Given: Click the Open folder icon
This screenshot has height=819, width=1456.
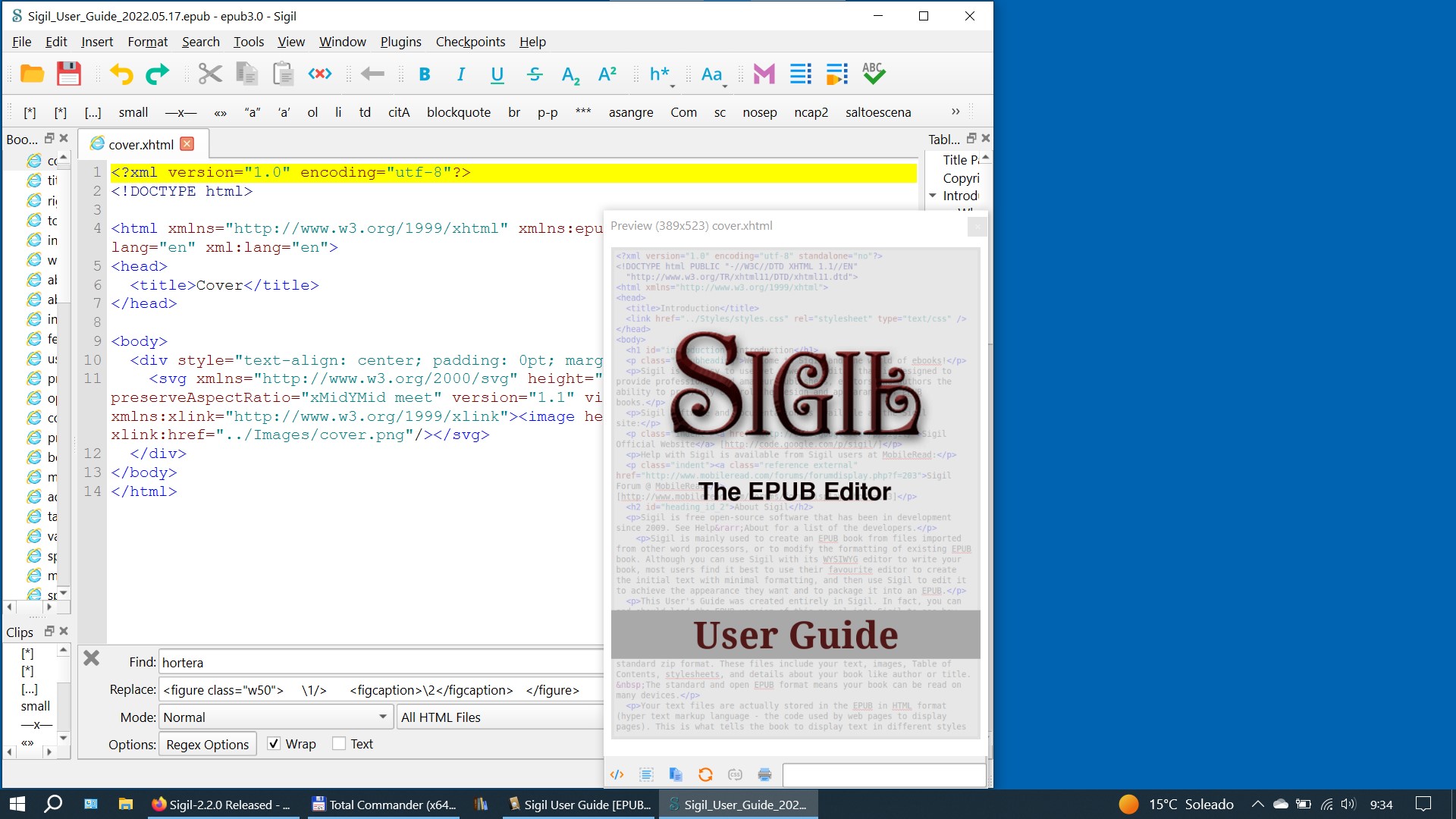Looking at the screenshot, I should 32,74.
